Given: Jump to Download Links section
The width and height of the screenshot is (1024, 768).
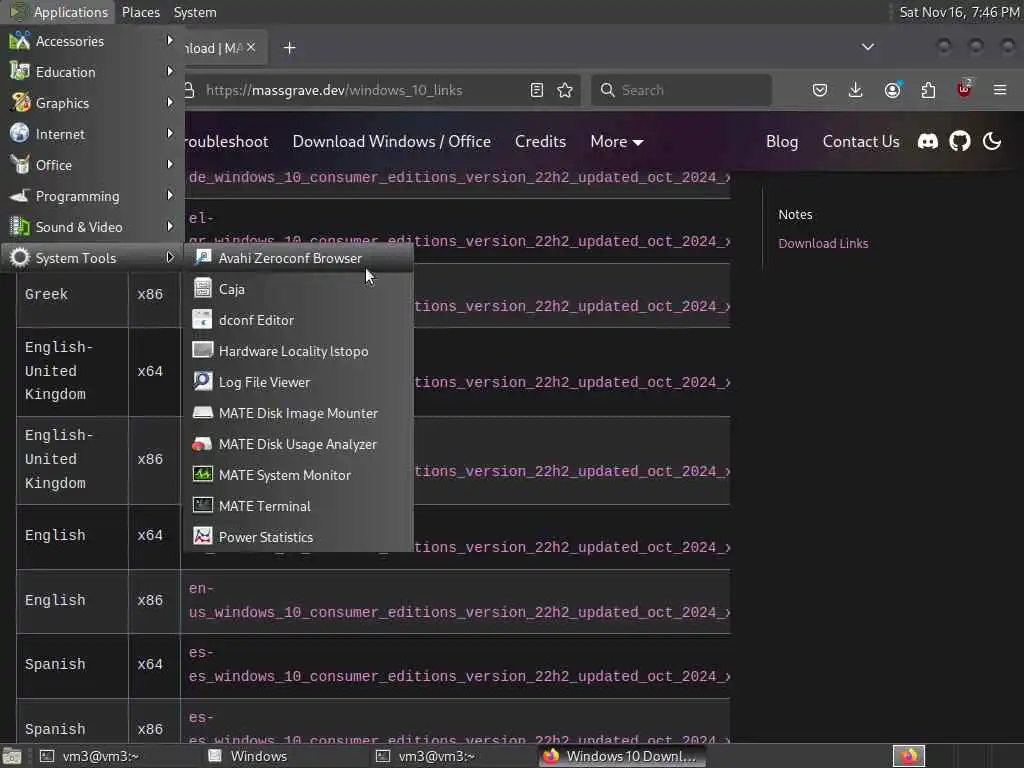Looking at the screenshot, I should 823,244.
